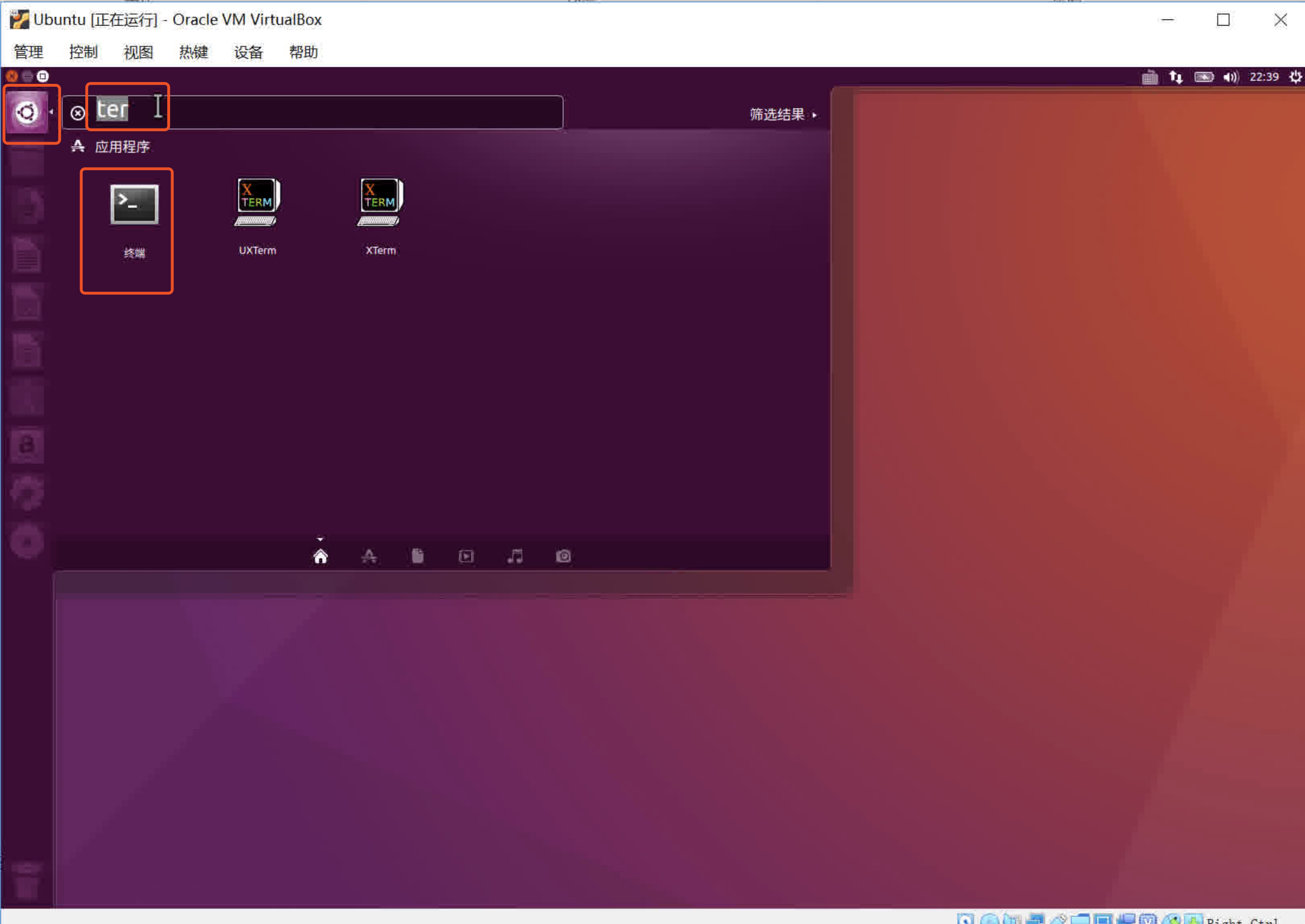Collapse the 应用程序 applications category
Image resolution: width=1305 pixels, height=924 pixels.
point(110,147)
